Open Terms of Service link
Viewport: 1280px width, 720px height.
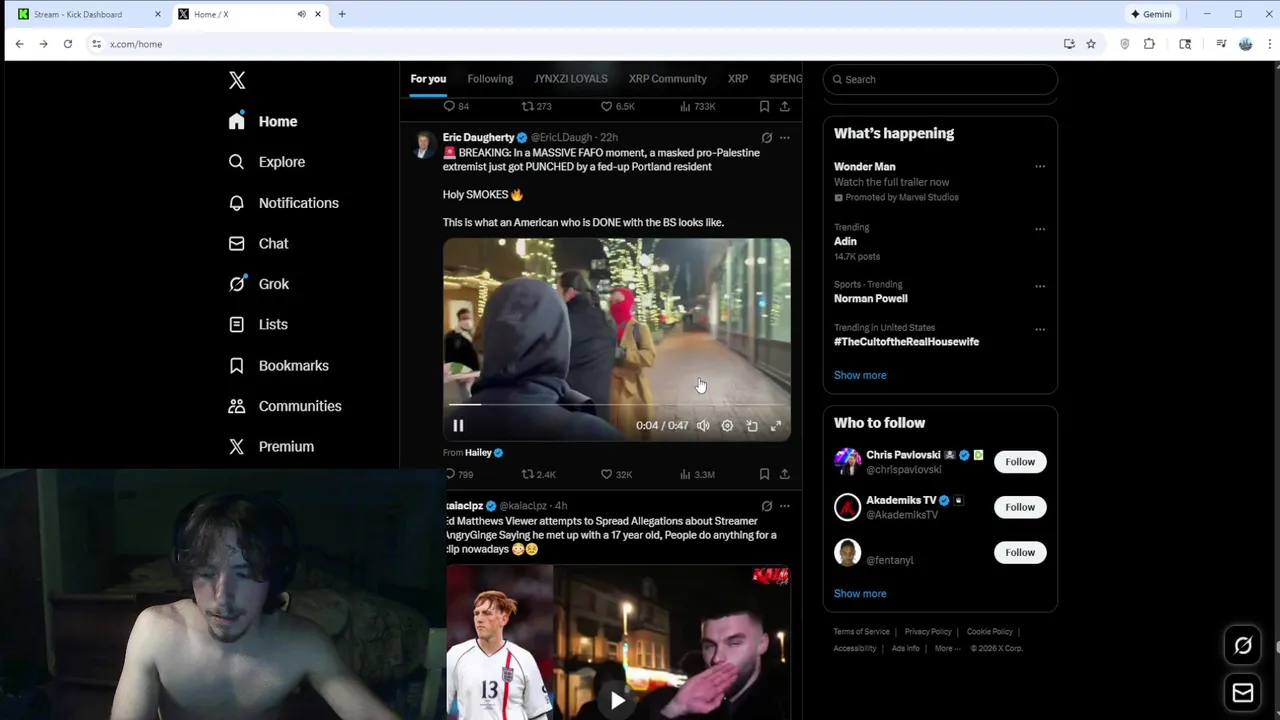(861, 632)
